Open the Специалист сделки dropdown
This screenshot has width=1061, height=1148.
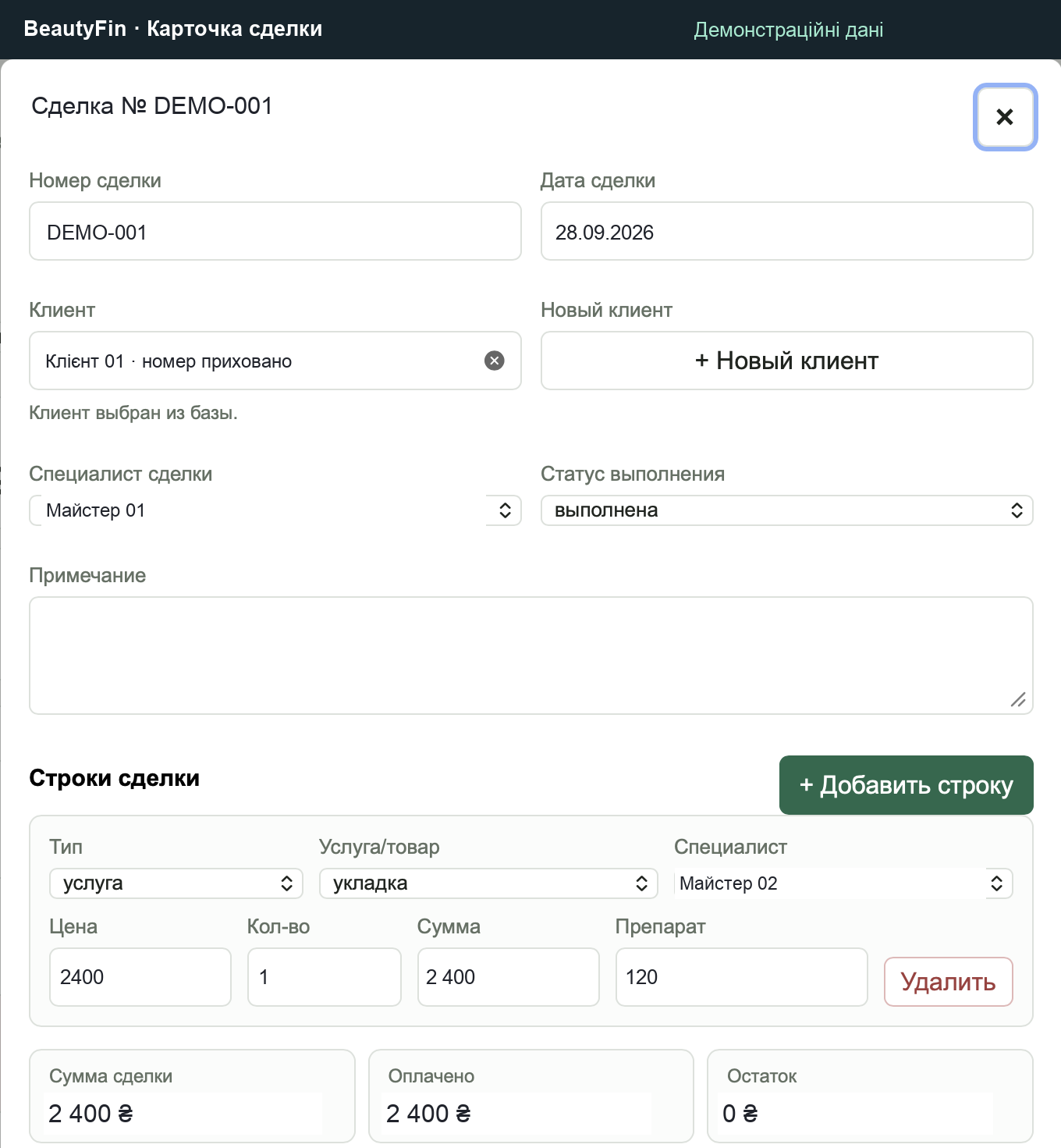click(x=275, y=510)
